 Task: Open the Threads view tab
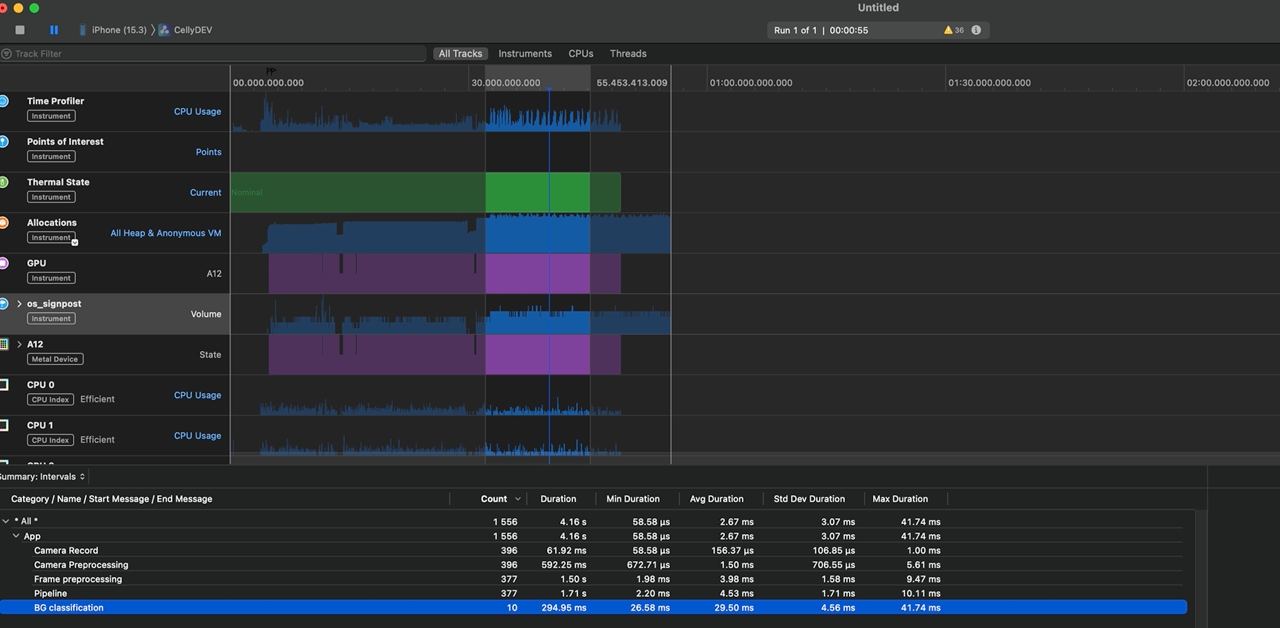[627, 53]
